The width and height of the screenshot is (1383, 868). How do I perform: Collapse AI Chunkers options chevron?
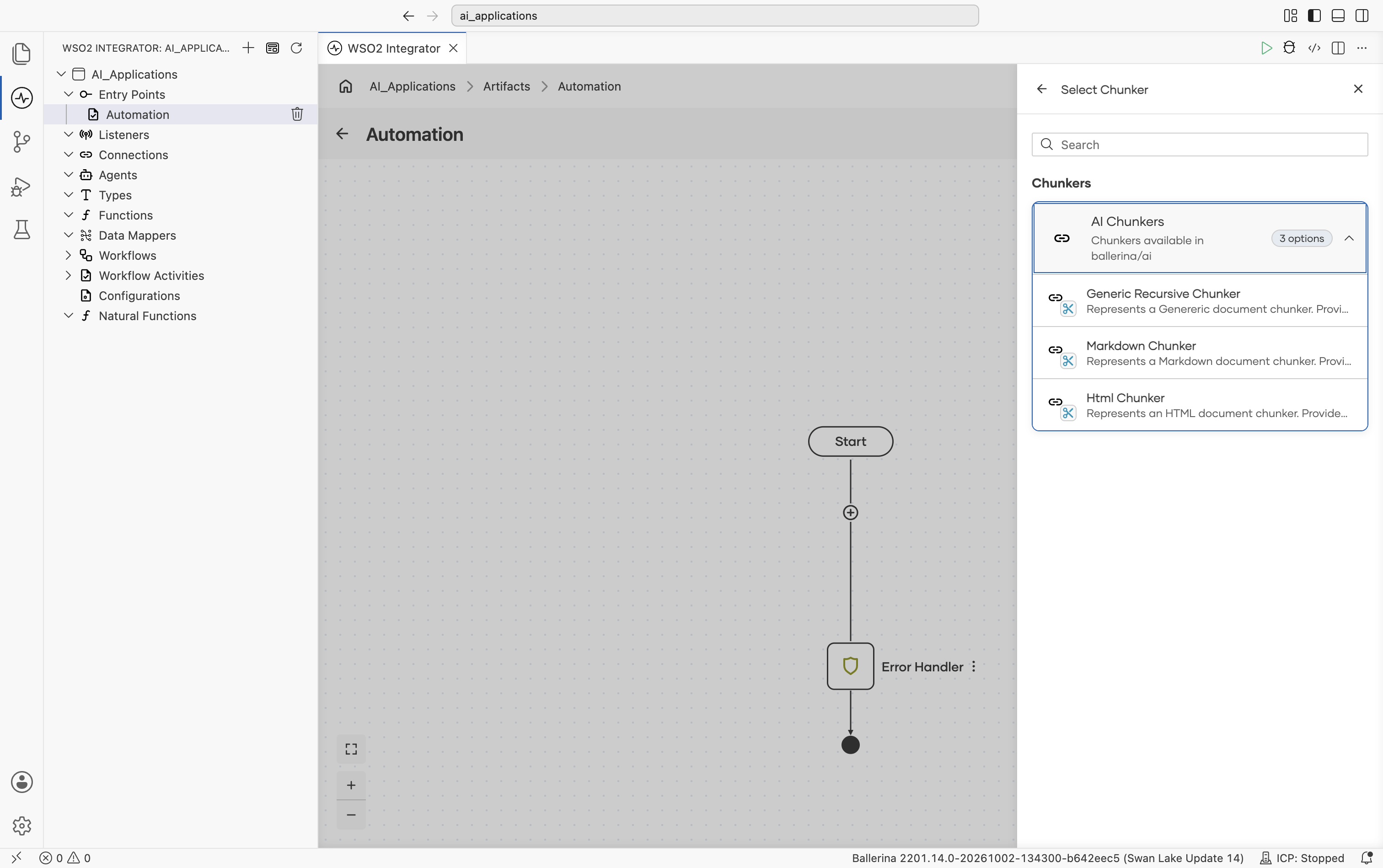(x=1349, y=238)
